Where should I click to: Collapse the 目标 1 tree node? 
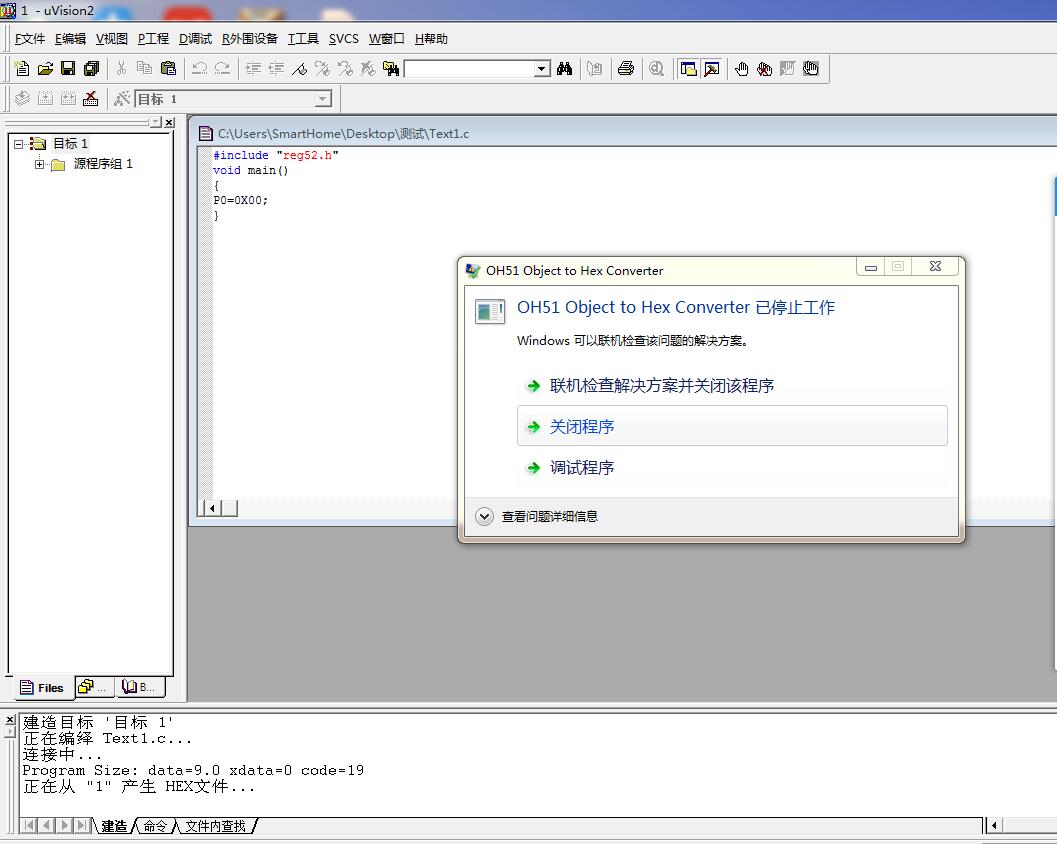tap(18, 144)
